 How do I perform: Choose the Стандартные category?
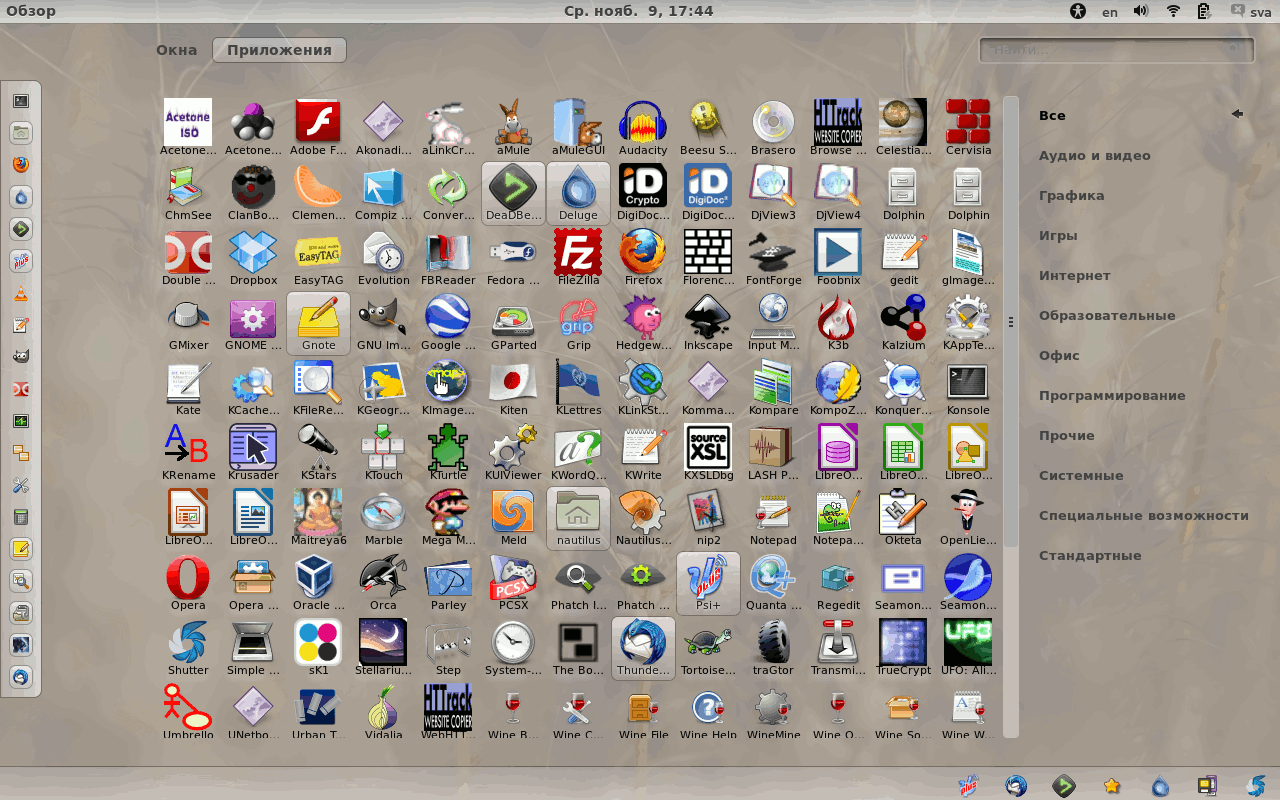(1090, 555)
